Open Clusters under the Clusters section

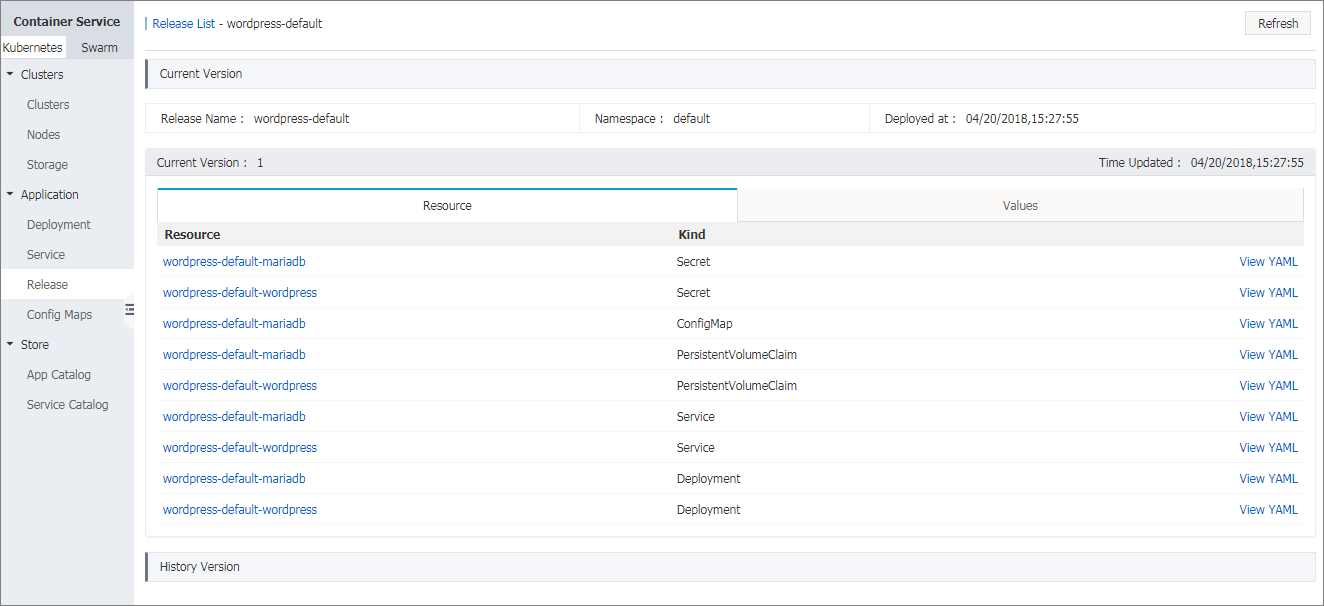(48, 104)
